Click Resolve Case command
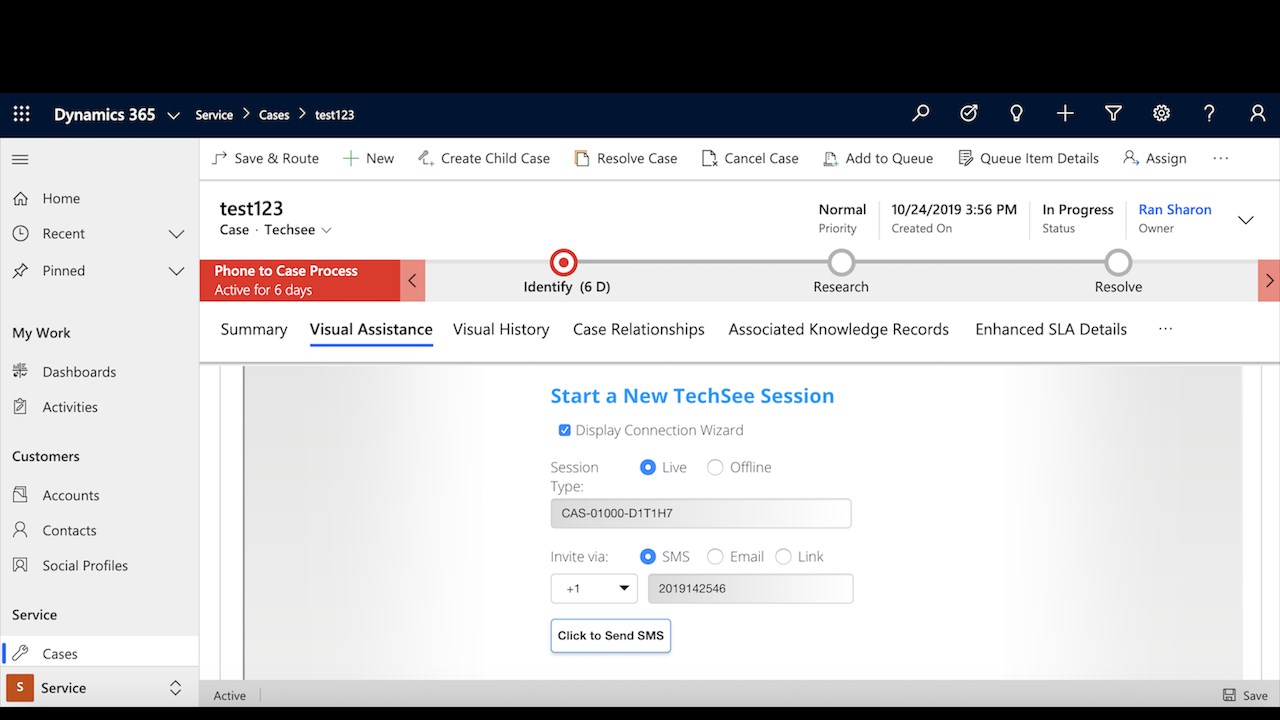 (x=626, y=158)
